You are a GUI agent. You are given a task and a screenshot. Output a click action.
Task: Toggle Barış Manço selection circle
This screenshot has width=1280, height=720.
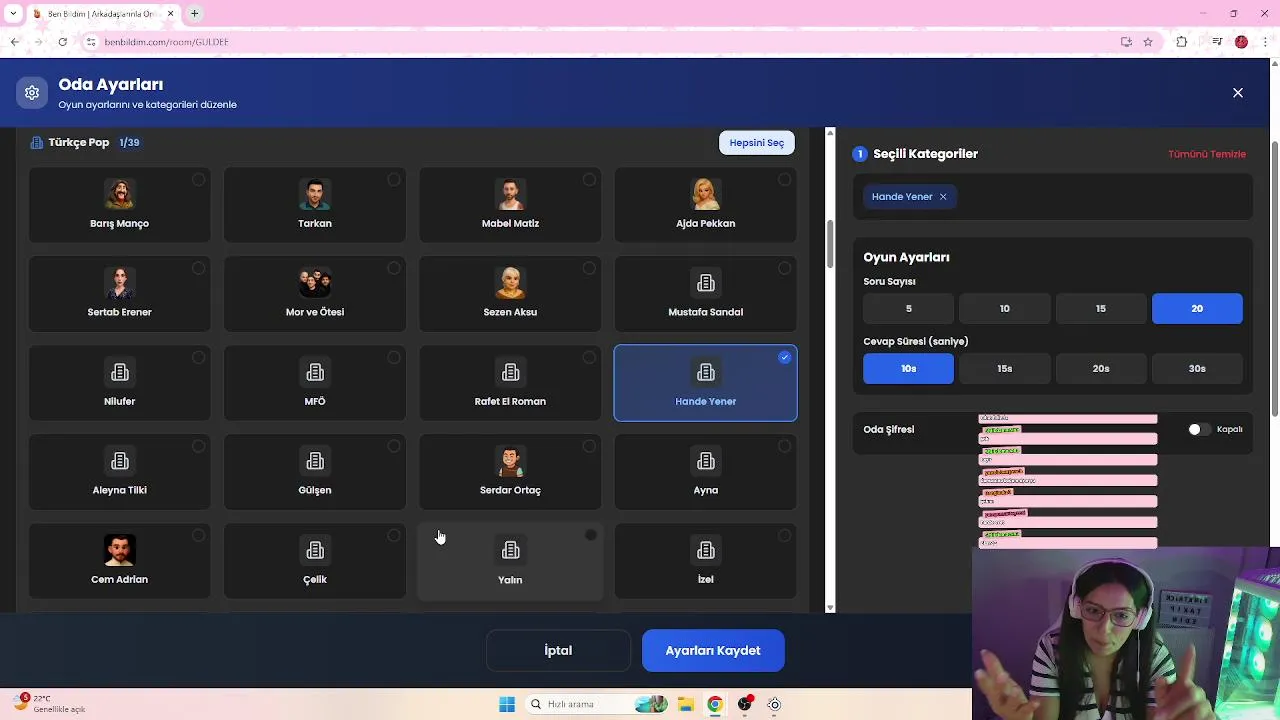coord(199,180)
